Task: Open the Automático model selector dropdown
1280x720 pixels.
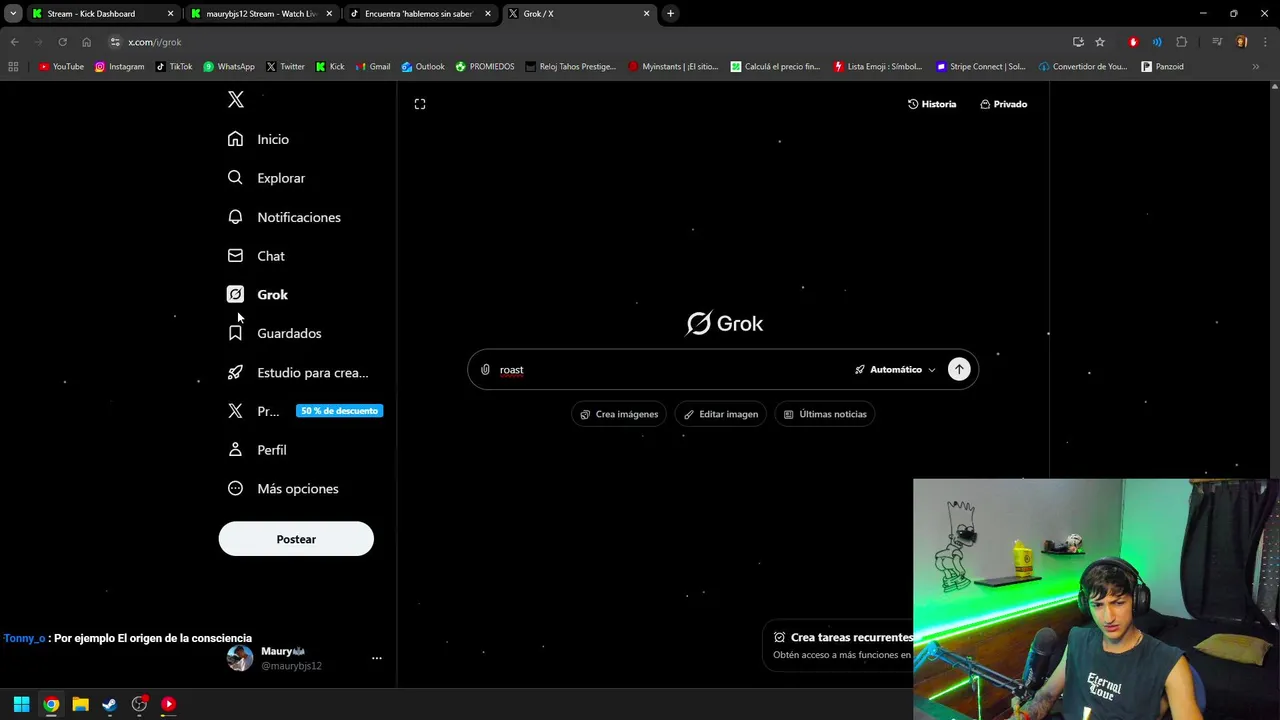Action: tap(895, 370)
